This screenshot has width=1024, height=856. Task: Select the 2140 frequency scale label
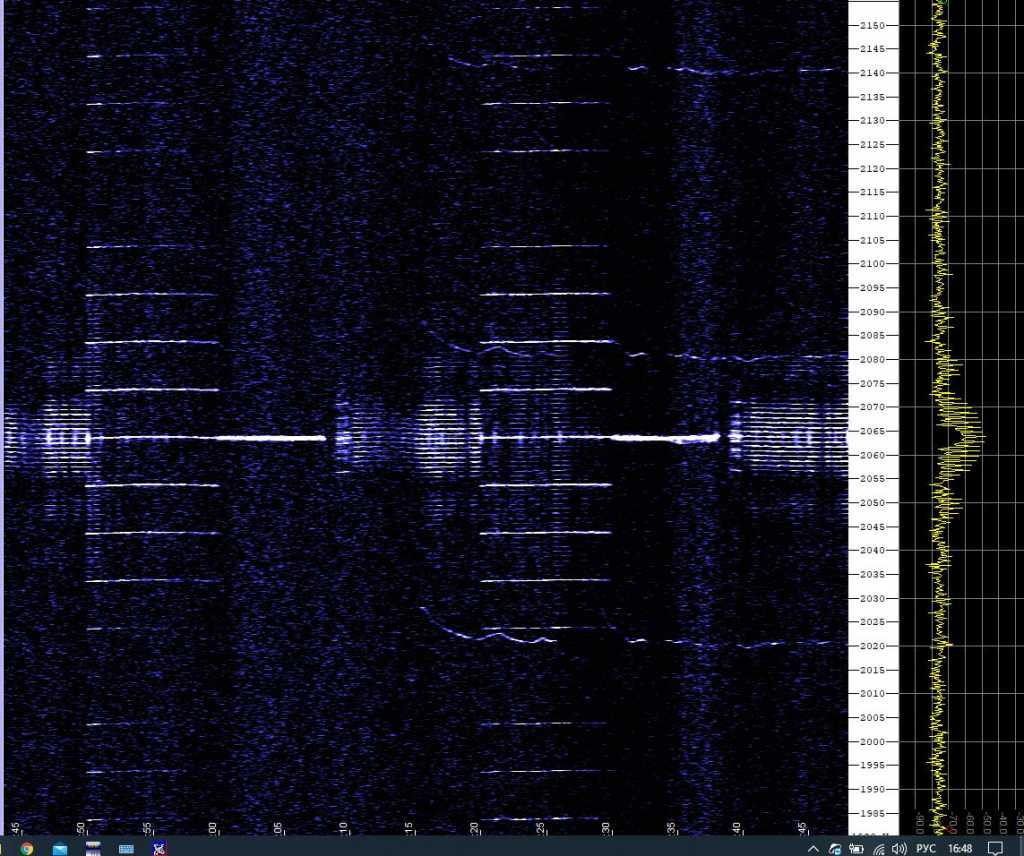(872, 73)
